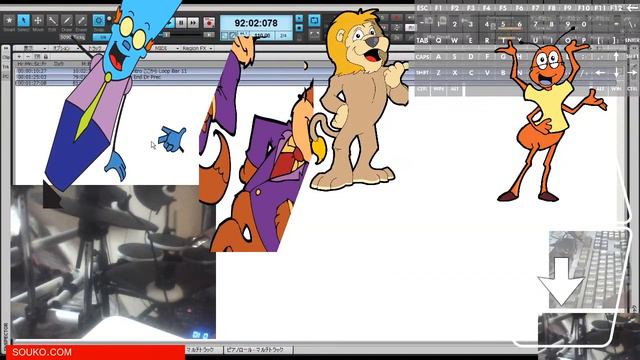Open the トラック menu
The image size is (640, 360).
point(95,48)
